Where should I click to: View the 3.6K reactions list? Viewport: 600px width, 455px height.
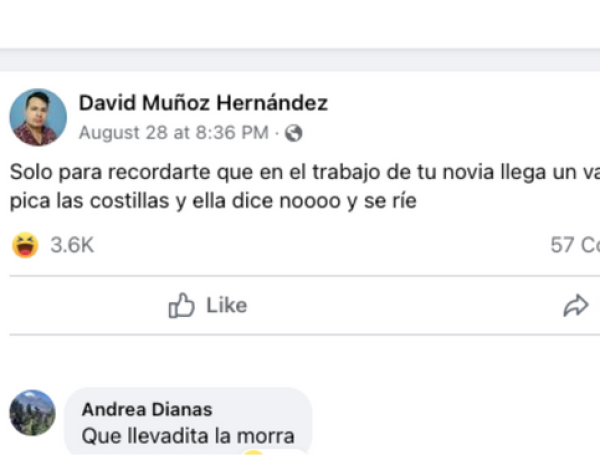72,245
